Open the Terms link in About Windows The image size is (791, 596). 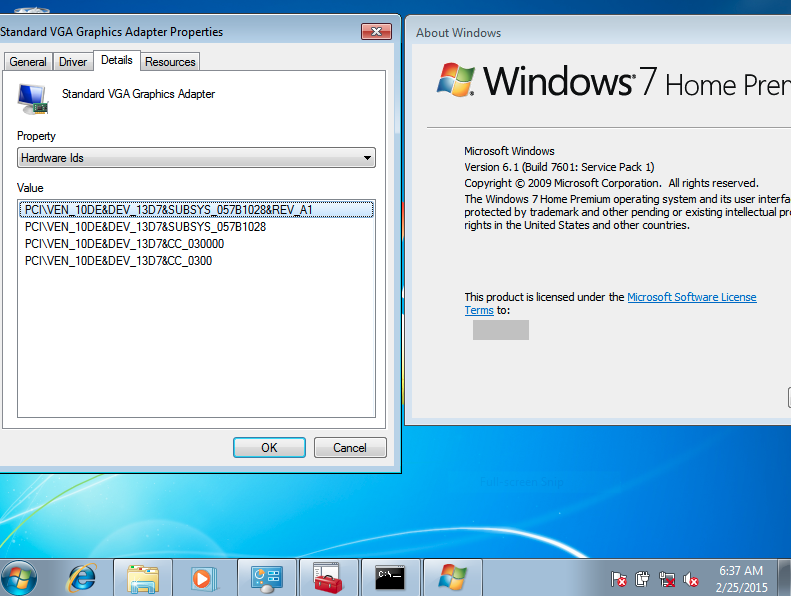(479, 310)
